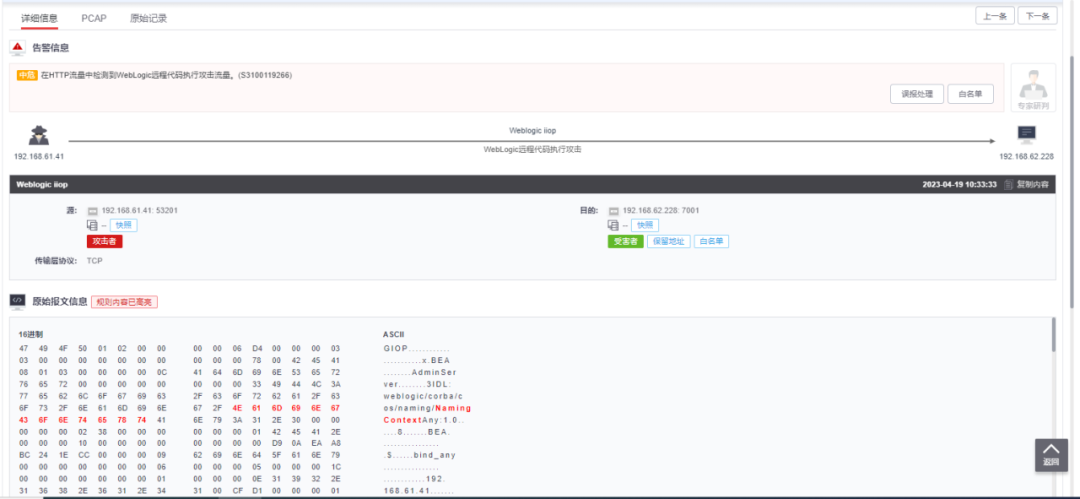Click the green 受害者 tag

625,242
